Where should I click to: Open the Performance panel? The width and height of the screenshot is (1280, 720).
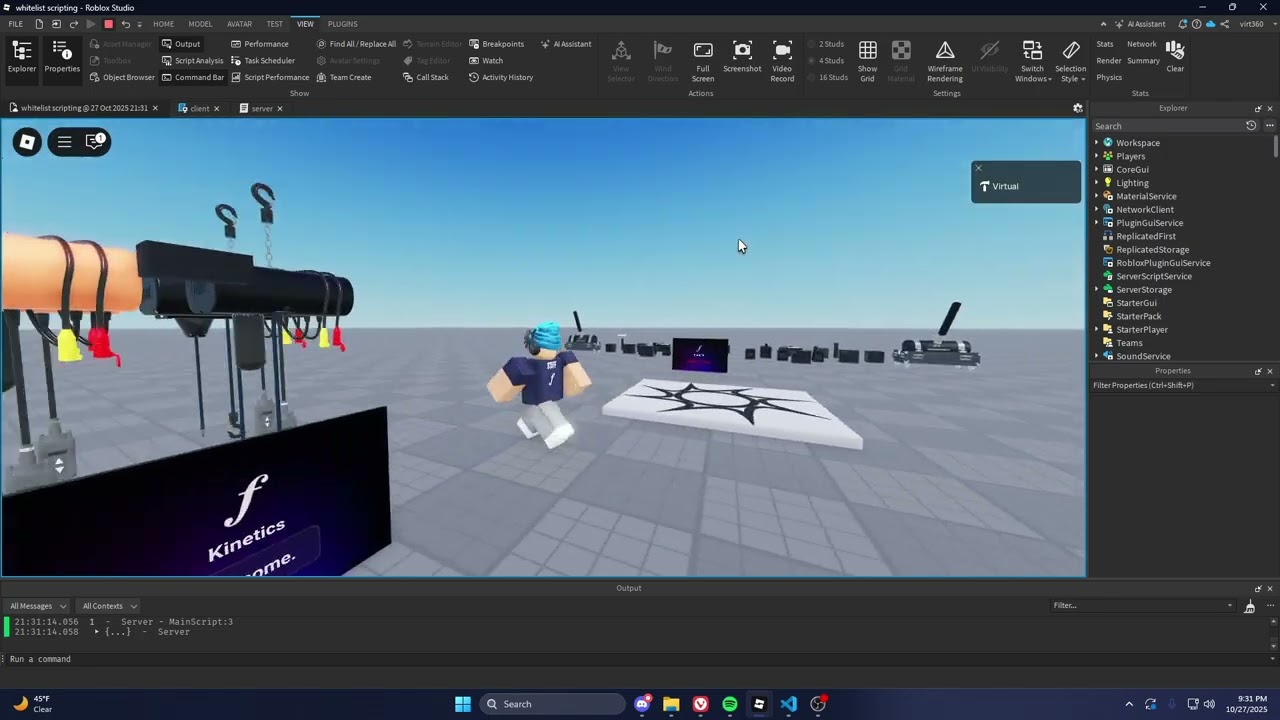[259, 44]
